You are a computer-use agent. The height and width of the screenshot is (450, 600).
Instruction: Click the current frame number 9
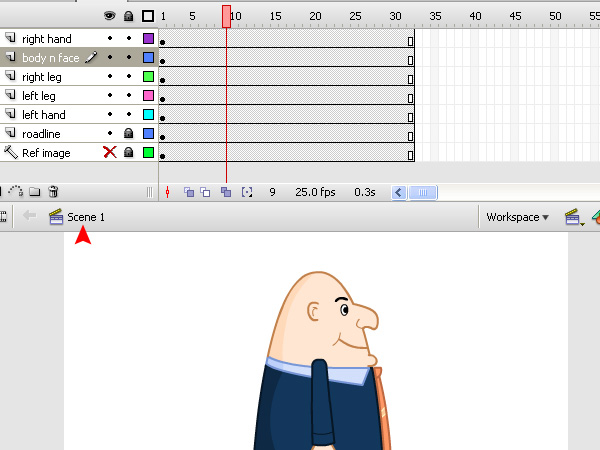[272, 192]
